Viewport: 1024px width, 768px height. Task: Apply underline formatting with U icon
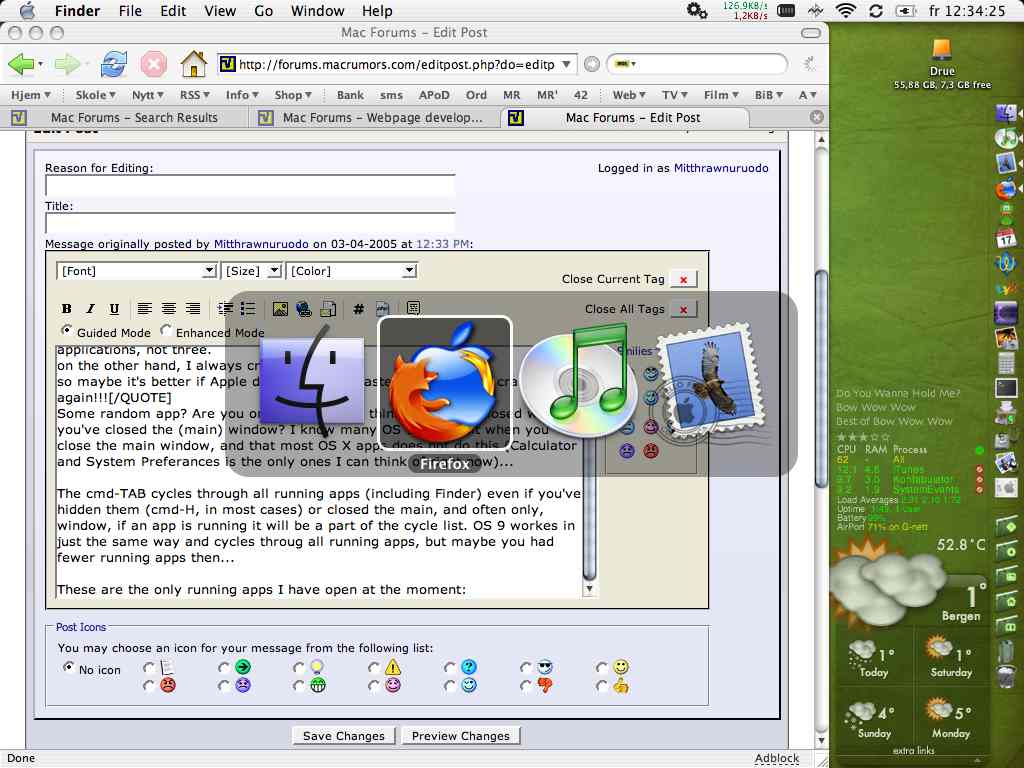coord(114,309)
